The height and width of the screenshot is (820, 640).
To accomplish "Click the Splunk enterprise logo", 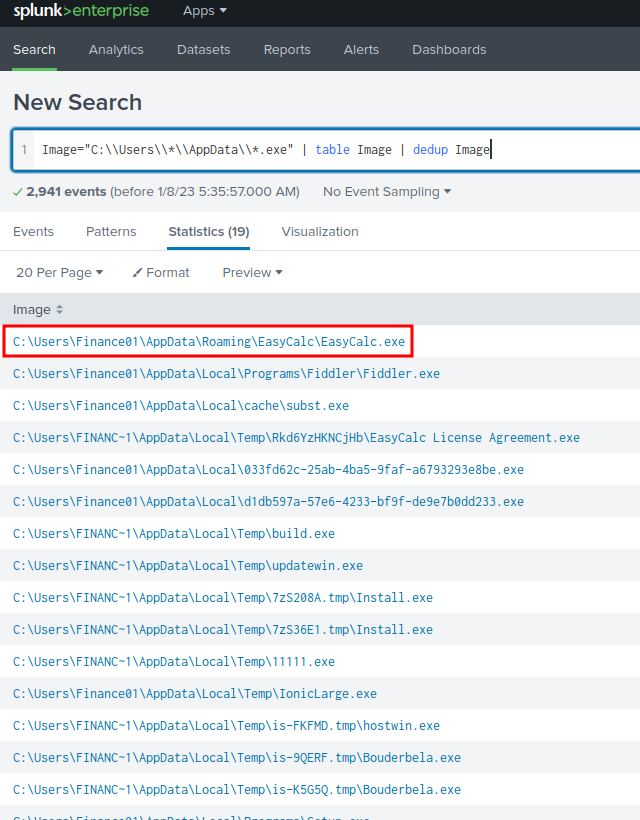I will point(81,11).
